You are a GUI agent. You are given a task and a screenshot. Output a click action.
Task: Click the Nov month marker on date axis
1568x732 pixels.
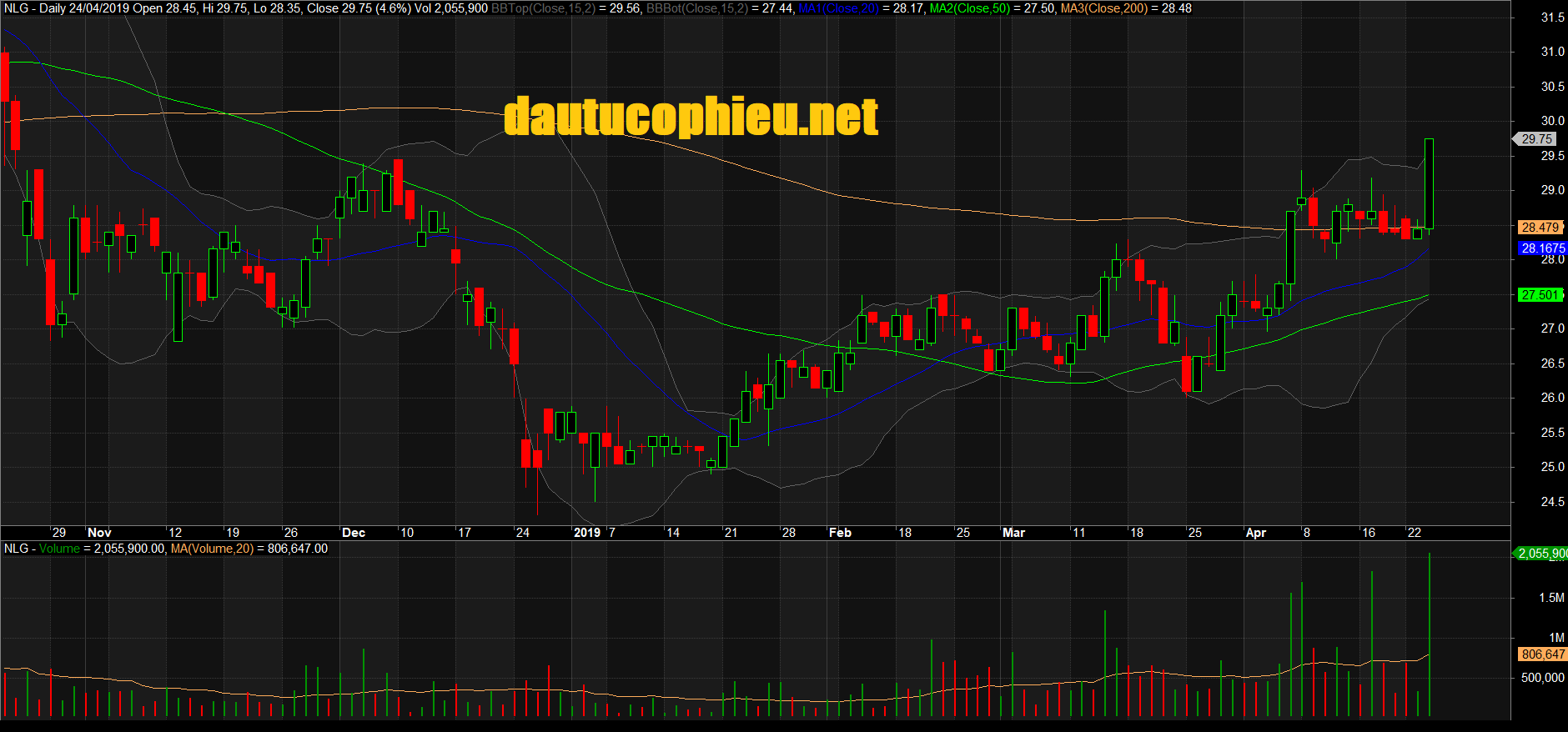point(99,533)
